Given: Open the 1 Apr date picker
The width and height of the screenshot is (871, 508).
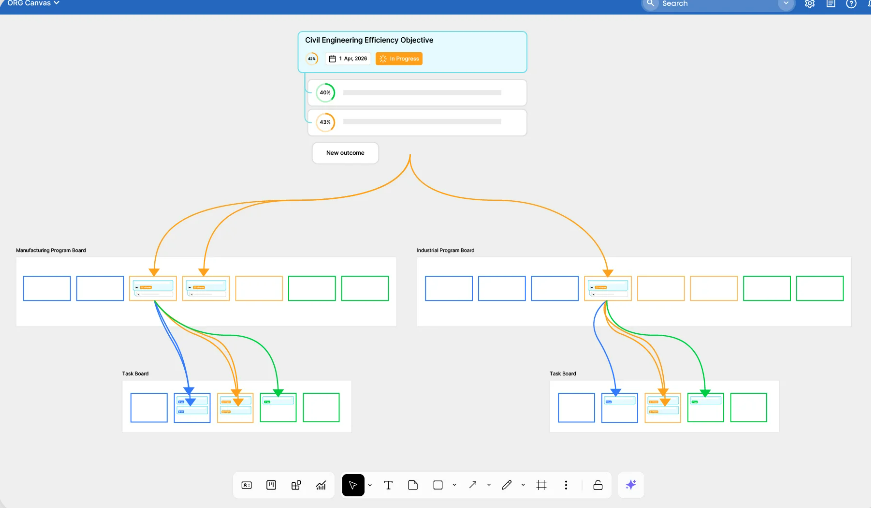Looking at the screenshot, I should tap(349, 59).
